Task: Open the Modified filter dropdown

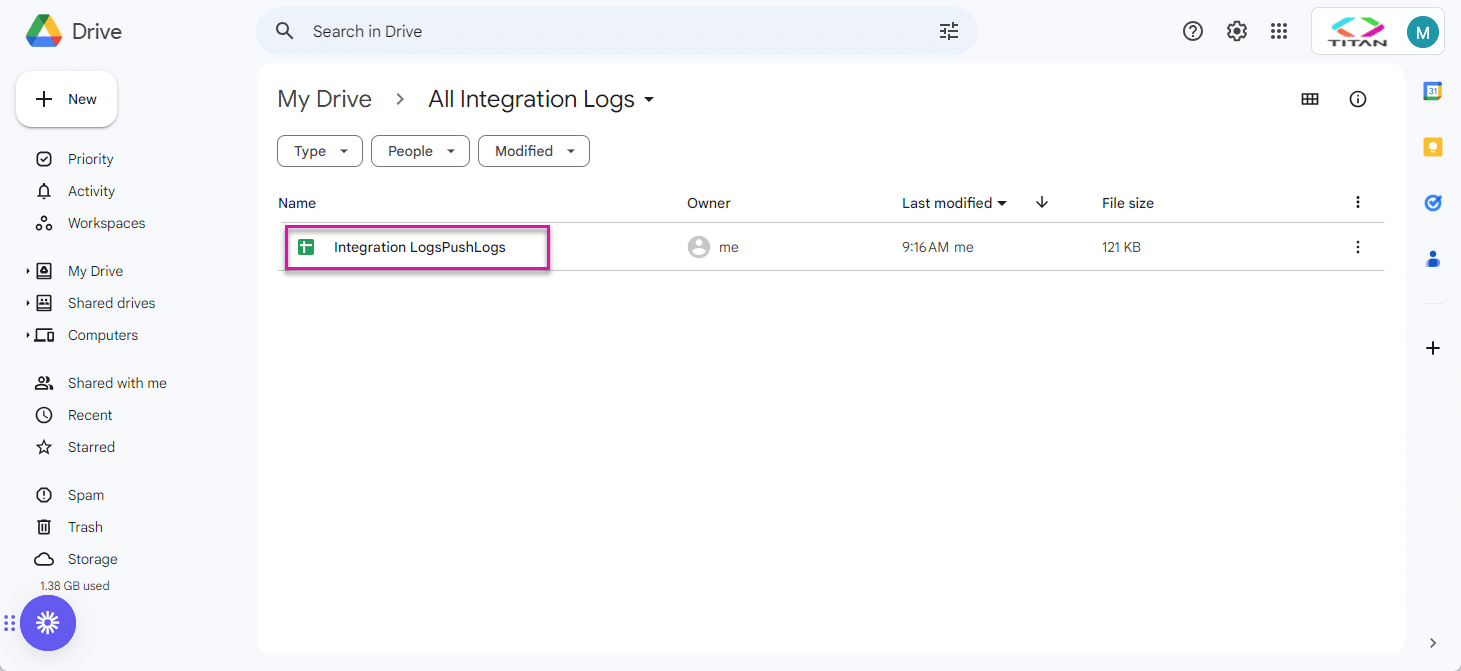Action: (x=534, y=151)
